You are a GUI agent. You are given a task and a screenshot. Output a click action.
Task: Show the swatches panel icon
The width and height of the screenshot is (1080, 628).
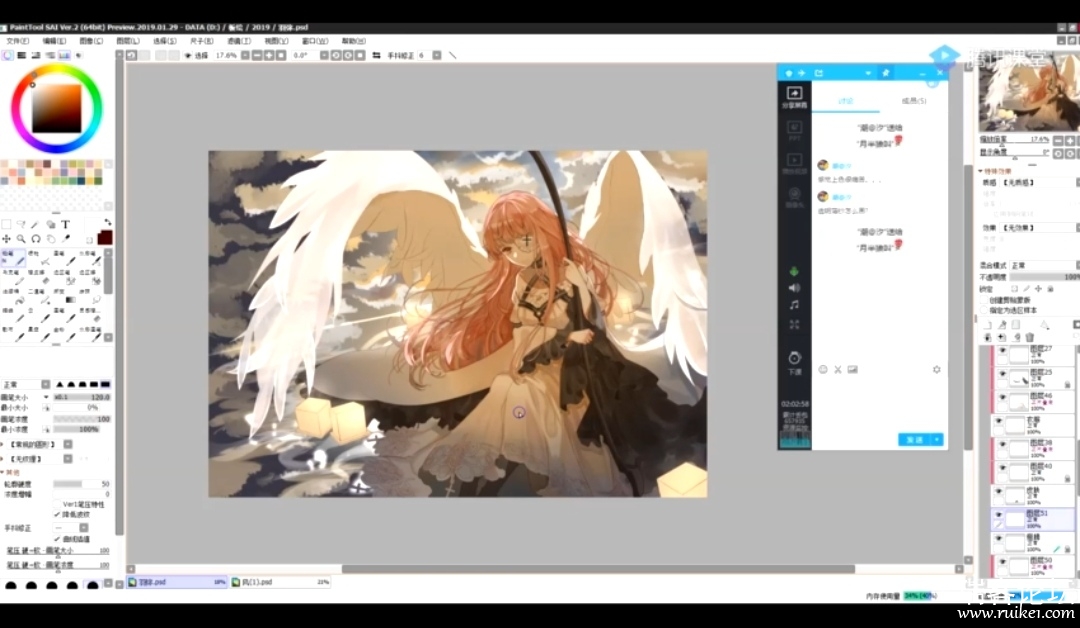(64, 55)
